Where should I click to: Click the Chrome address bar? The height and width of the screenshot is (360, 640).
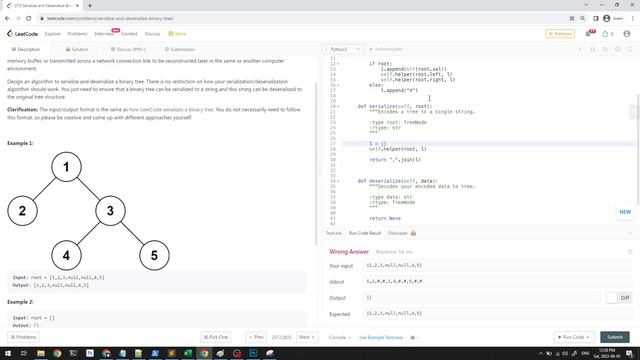pos(302,18)
